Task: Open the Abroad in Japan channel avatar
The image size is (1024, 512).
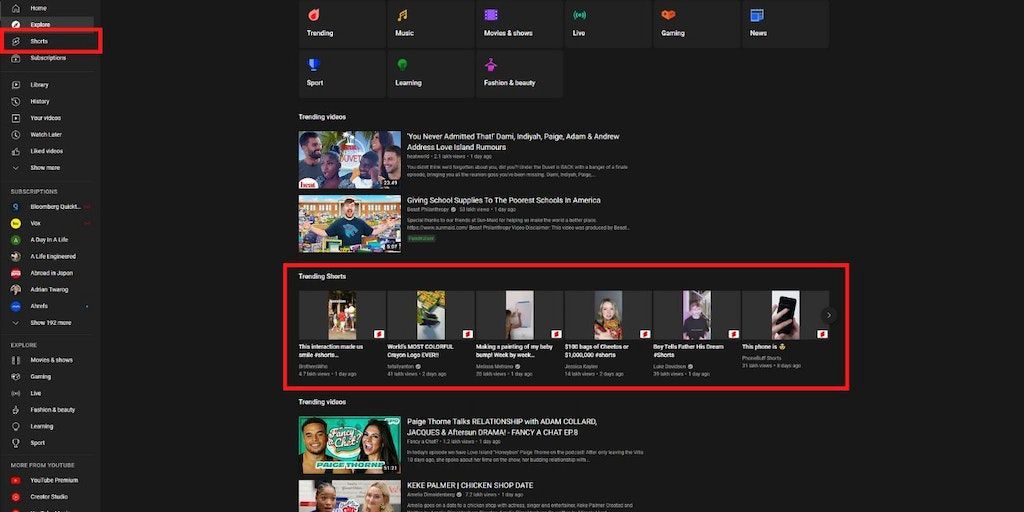Action: [x=16, y=273]
